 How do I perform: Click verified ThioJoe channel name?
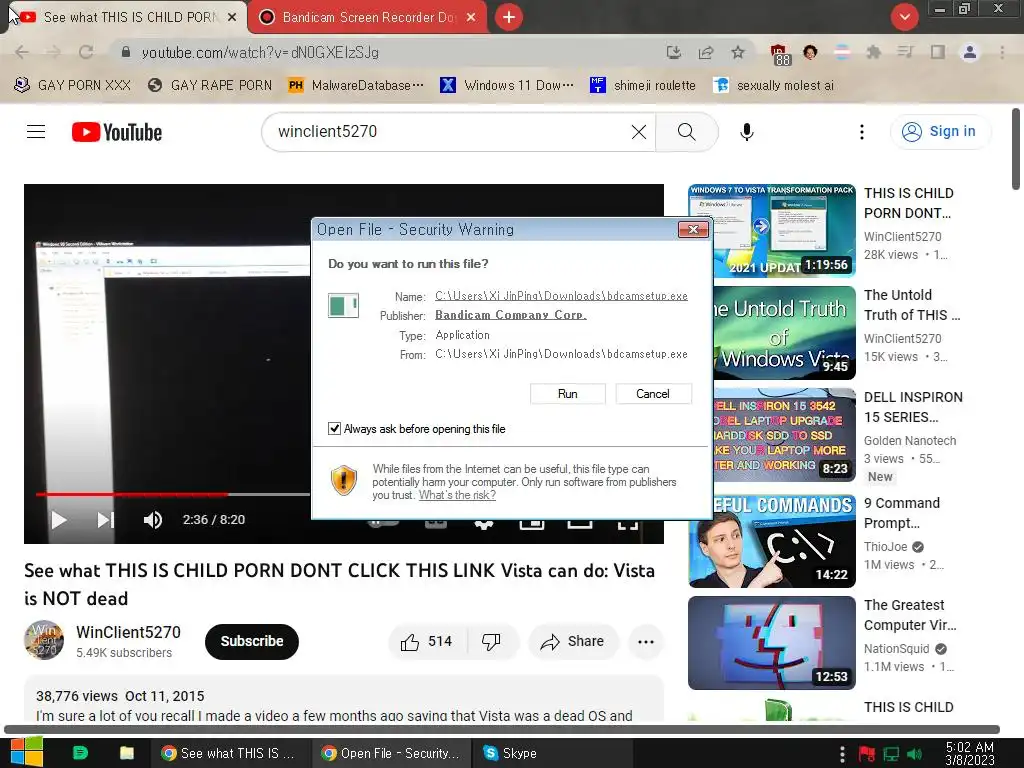point(886,547)
